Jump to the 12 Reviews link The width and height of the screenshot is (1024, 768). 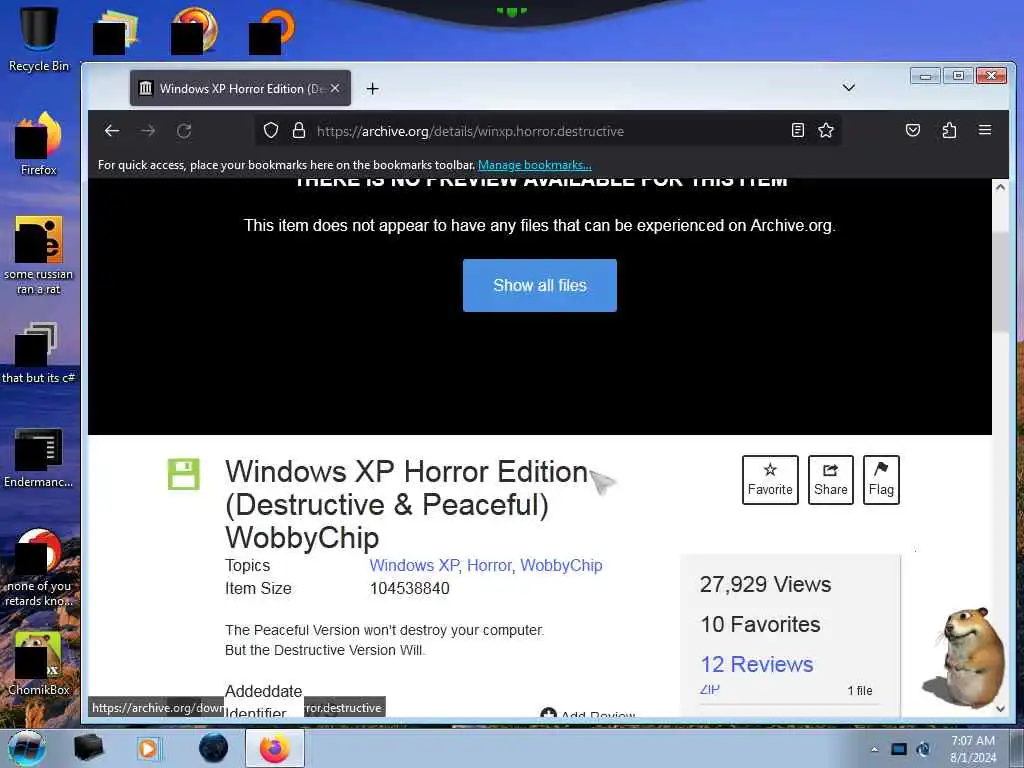point(756,664)
